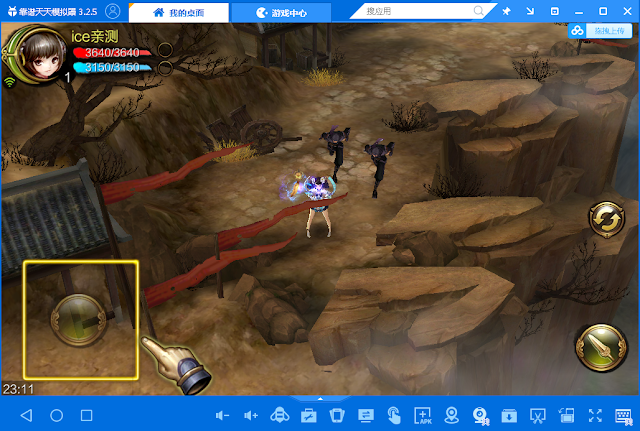Tap the circle beside the red HP bar
Screen dimensions: 640x431
[165, 50]
